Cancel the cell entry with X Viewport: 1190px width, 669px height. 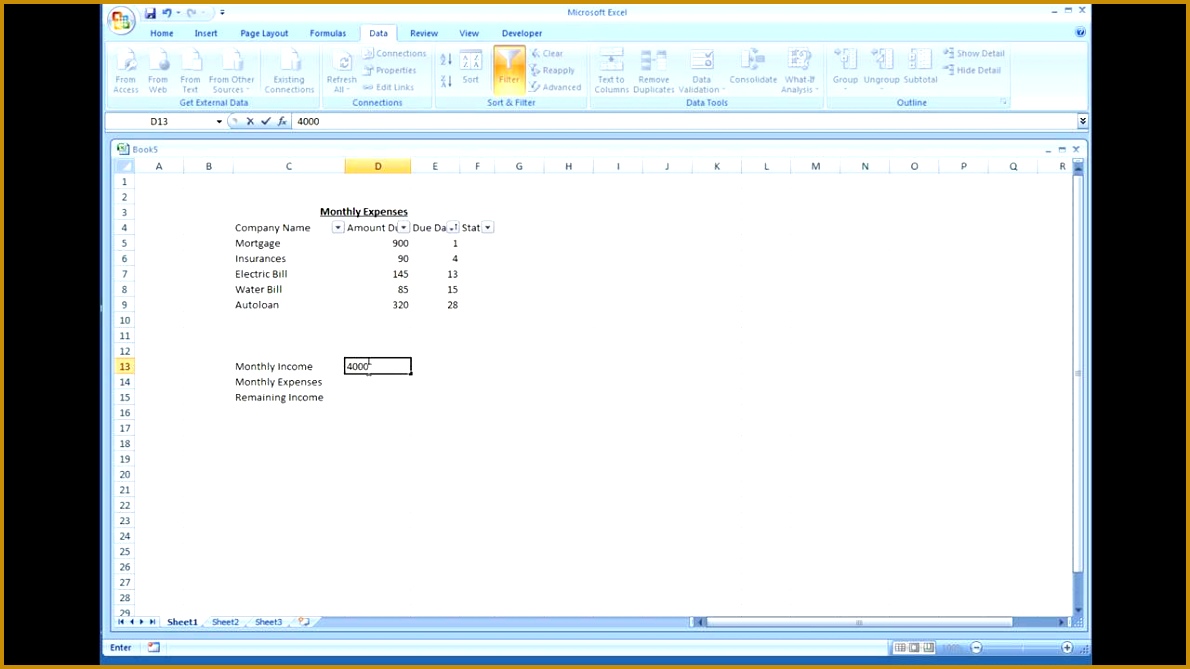250,121
